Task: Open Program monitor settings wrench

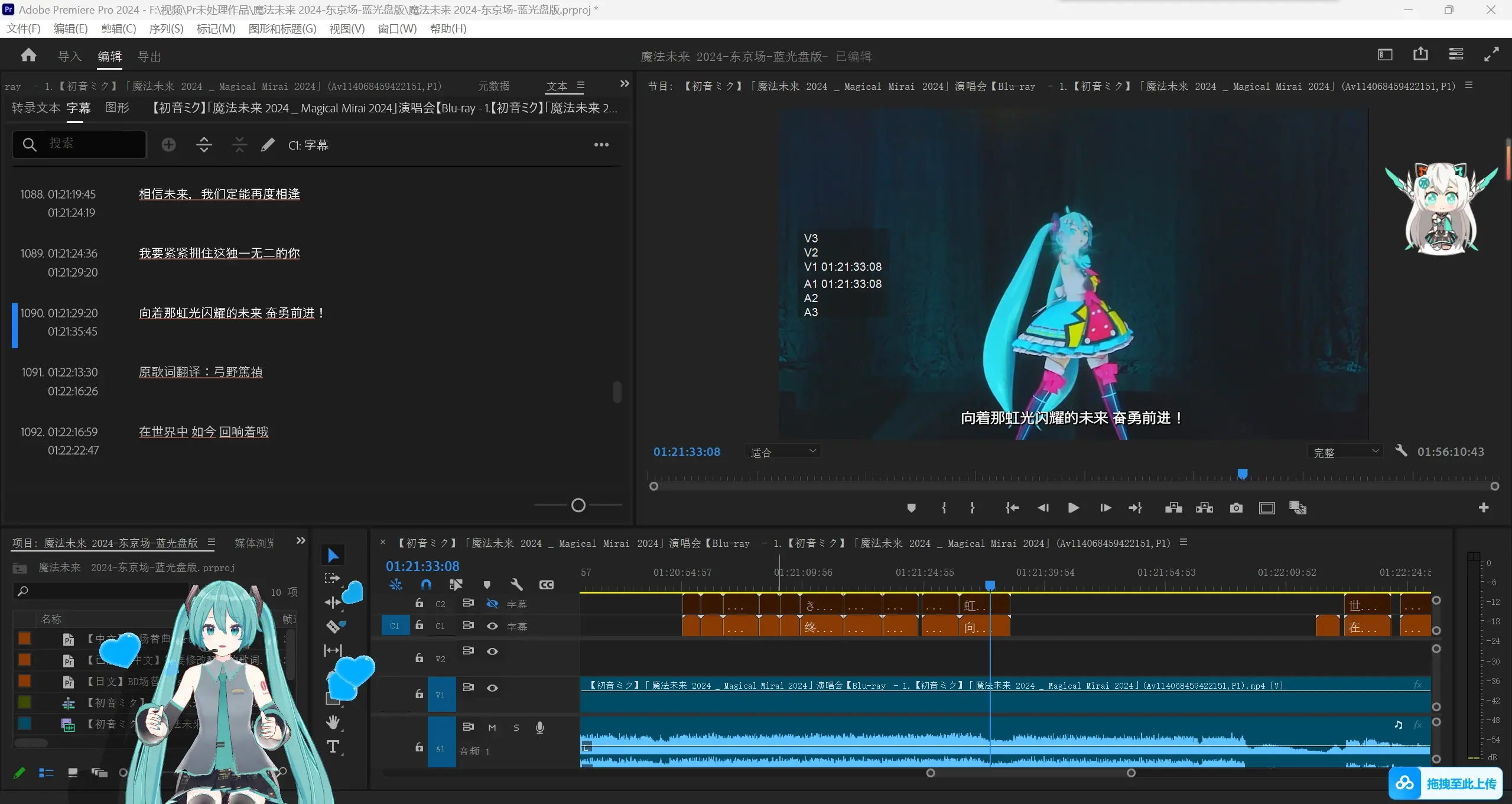Action: (1401, 450)
